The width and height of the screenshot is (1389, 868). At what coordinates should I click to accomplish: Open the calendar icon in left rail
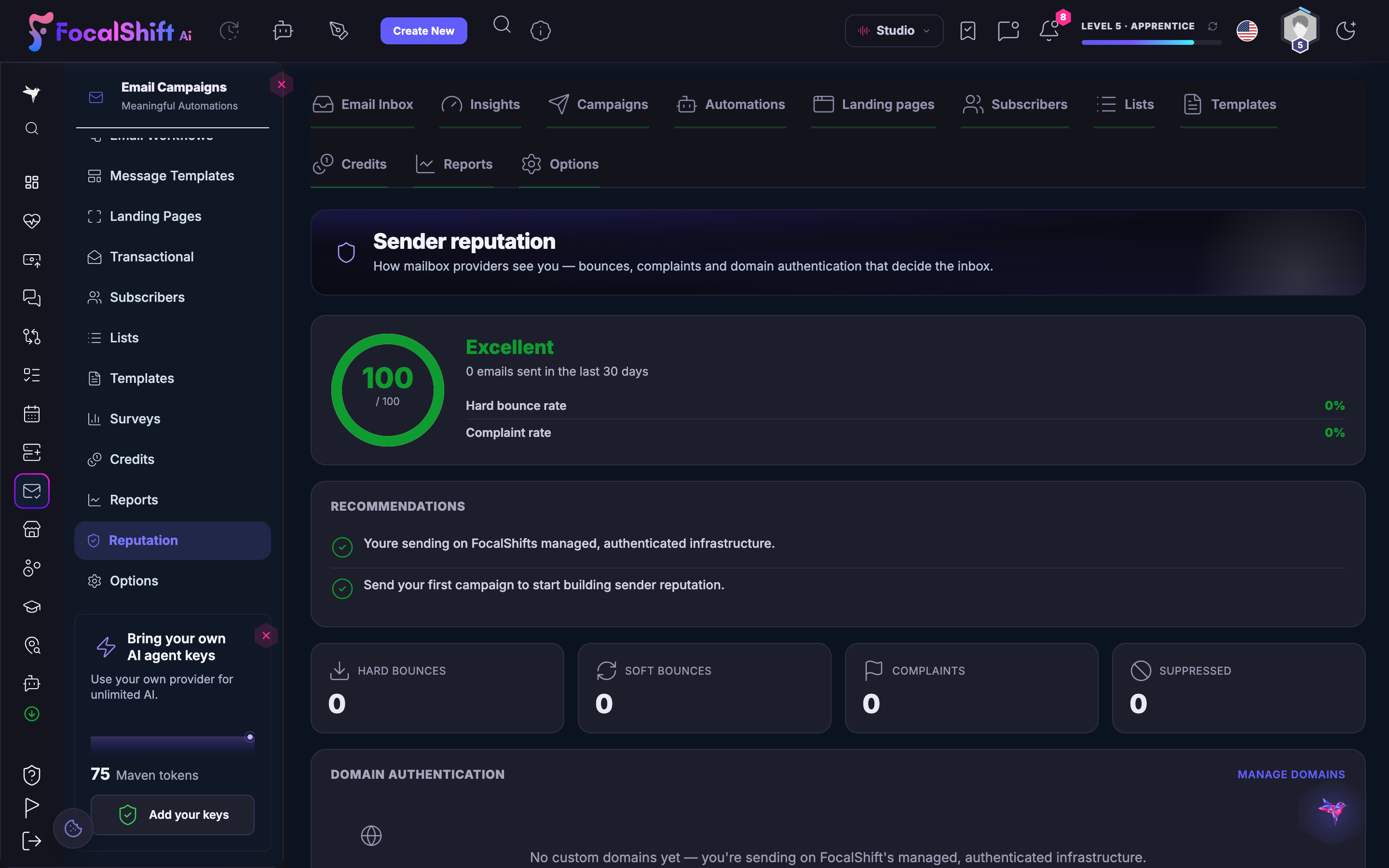point(31,414)
